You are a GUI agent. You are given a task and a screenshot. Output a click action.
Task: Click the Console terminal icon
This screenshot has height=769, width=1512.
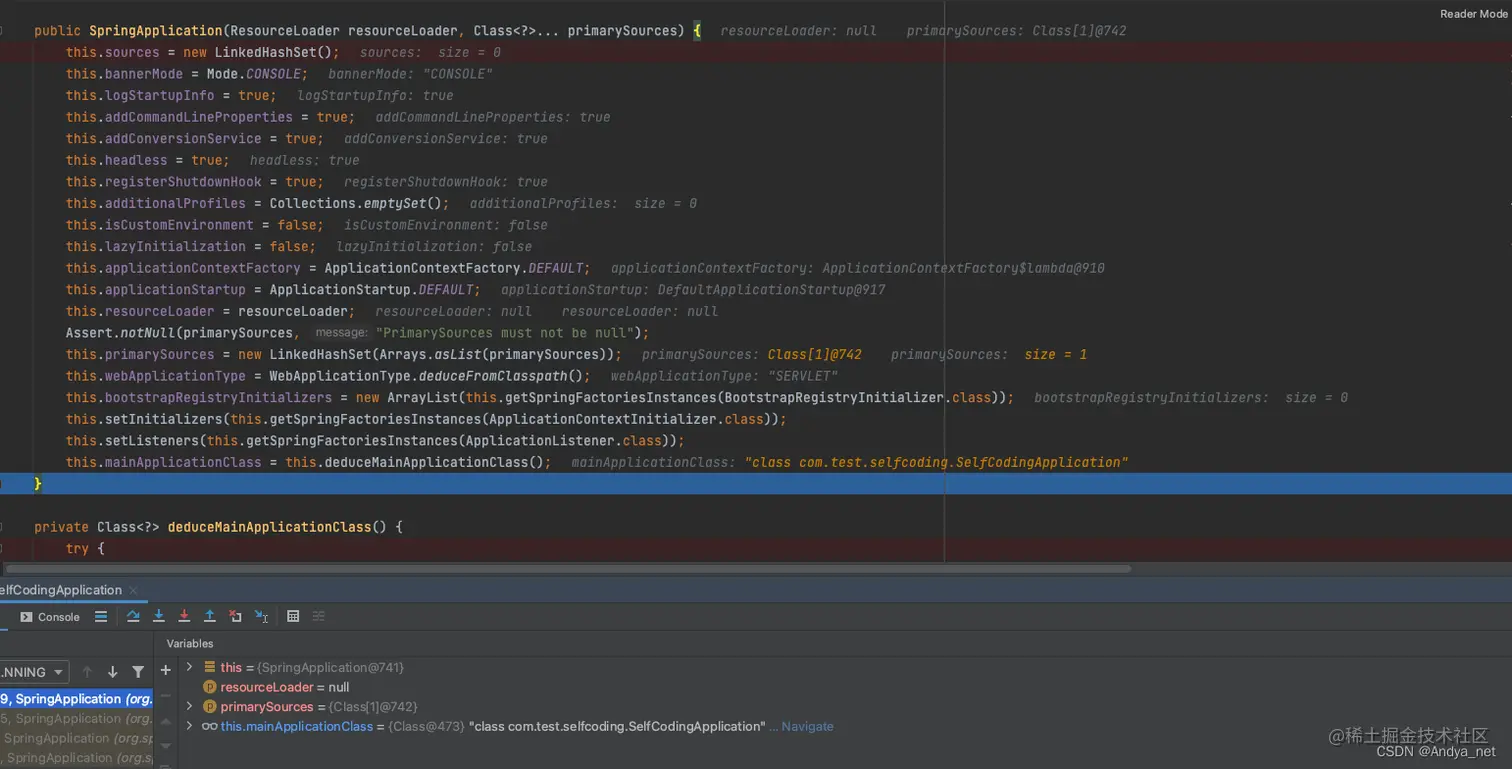[27, 617]
